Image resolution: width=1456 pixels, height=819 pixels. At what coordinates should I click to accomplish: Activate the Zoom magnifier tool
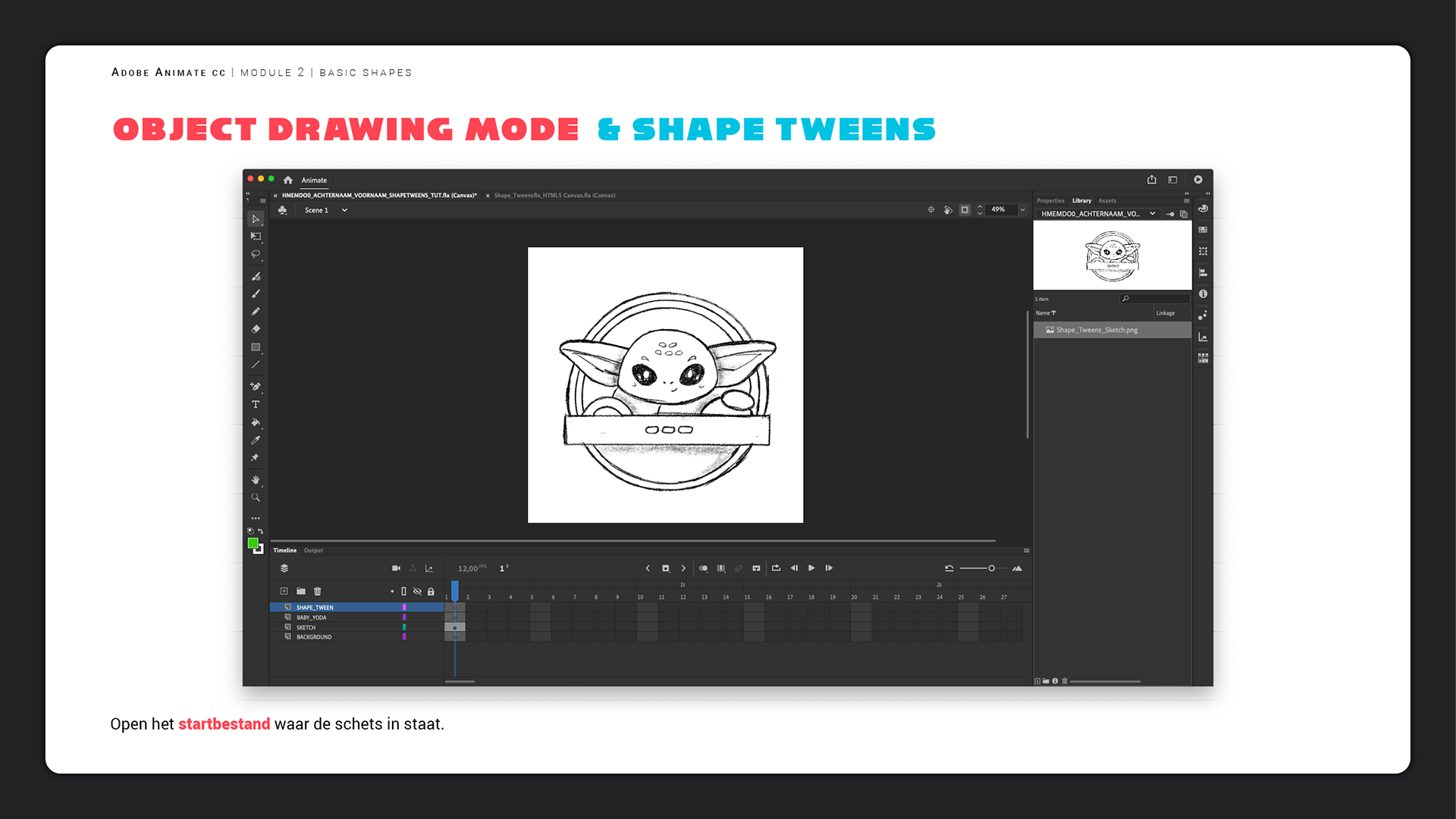click(256, 497)
